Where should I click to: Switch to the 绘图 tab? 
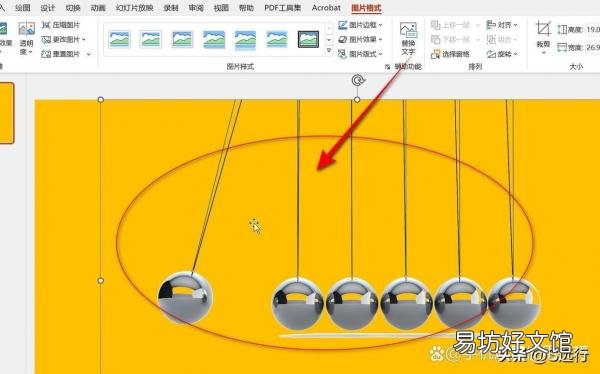coord(23,8)
